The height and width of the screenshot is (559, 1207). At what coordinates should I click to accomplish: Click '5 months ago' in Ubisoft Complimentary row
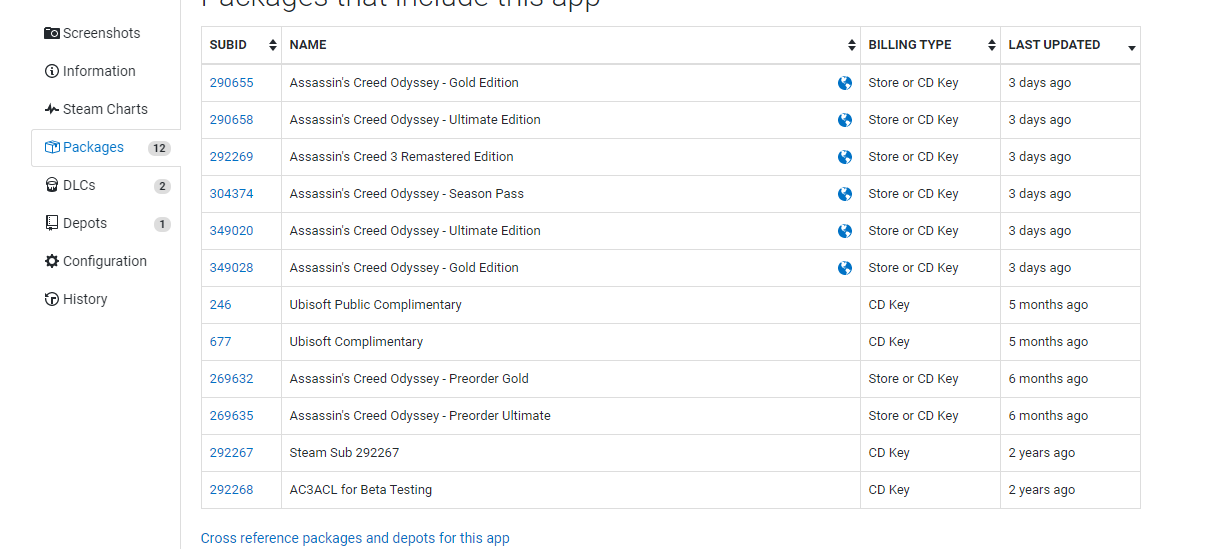(x=1048, y=342)
